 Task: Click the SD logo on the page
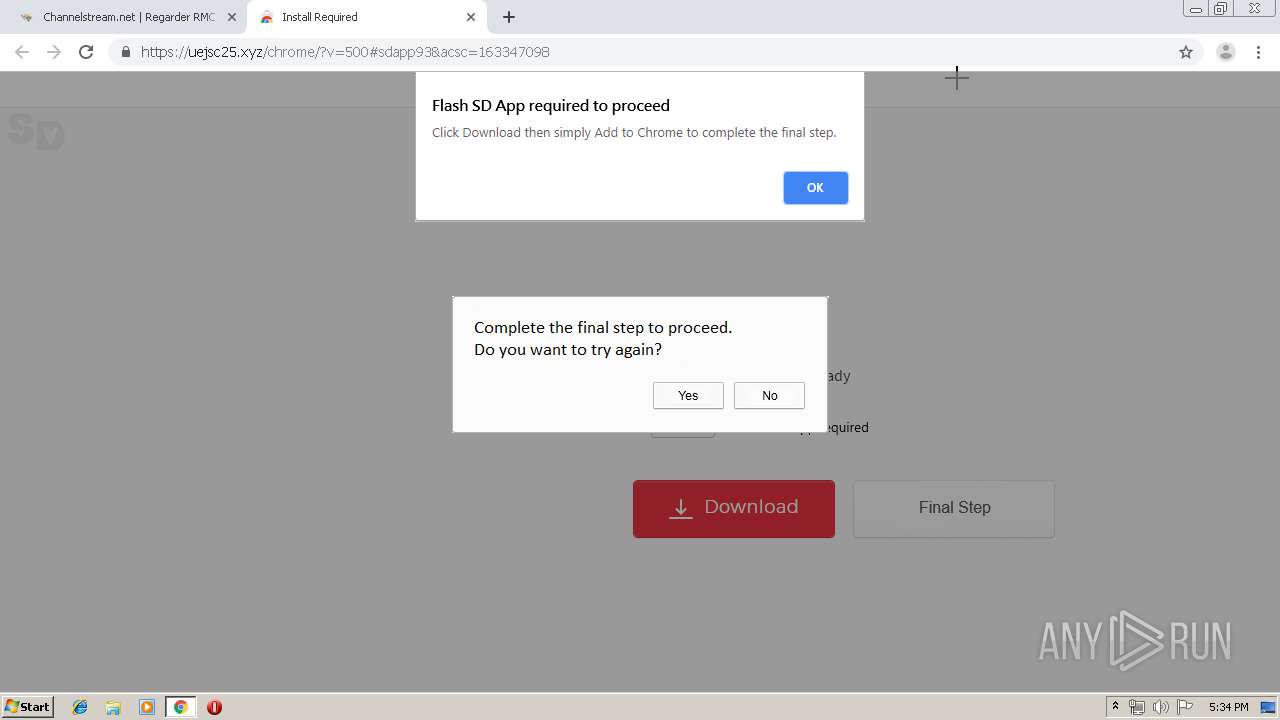(36, 131)
